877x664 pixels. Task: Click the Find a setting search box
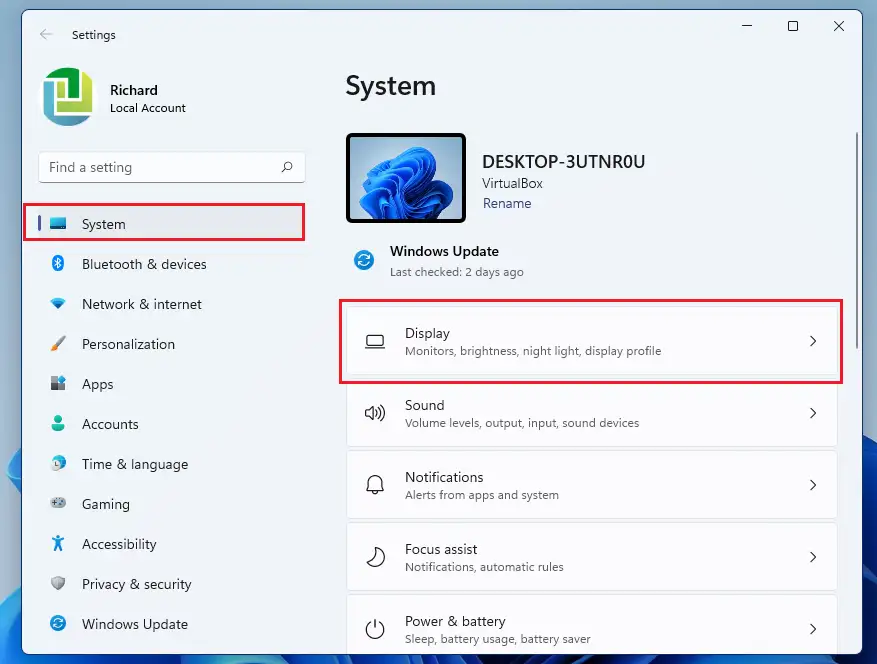(172, 167)
